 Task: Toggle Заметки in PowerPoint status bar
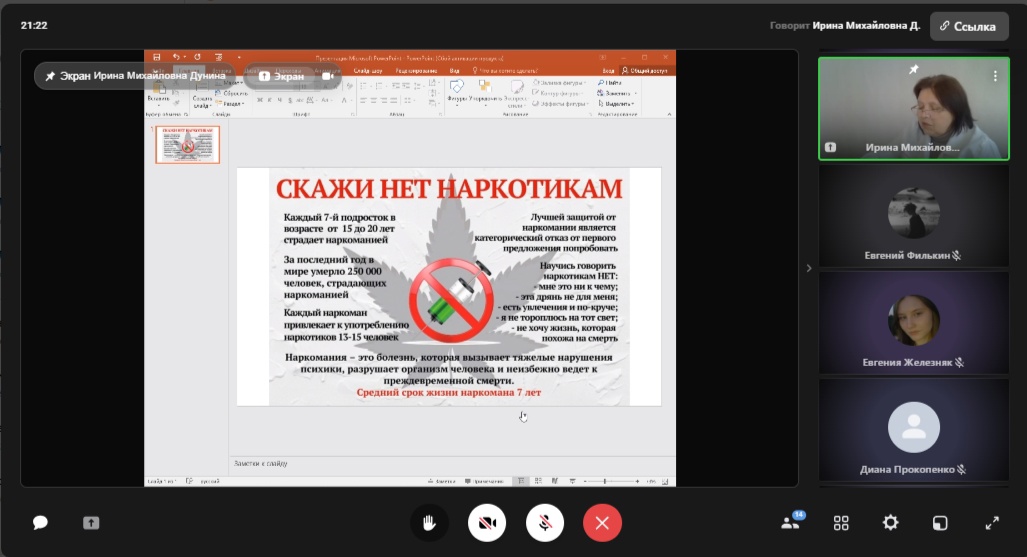(x=442, y=481)
